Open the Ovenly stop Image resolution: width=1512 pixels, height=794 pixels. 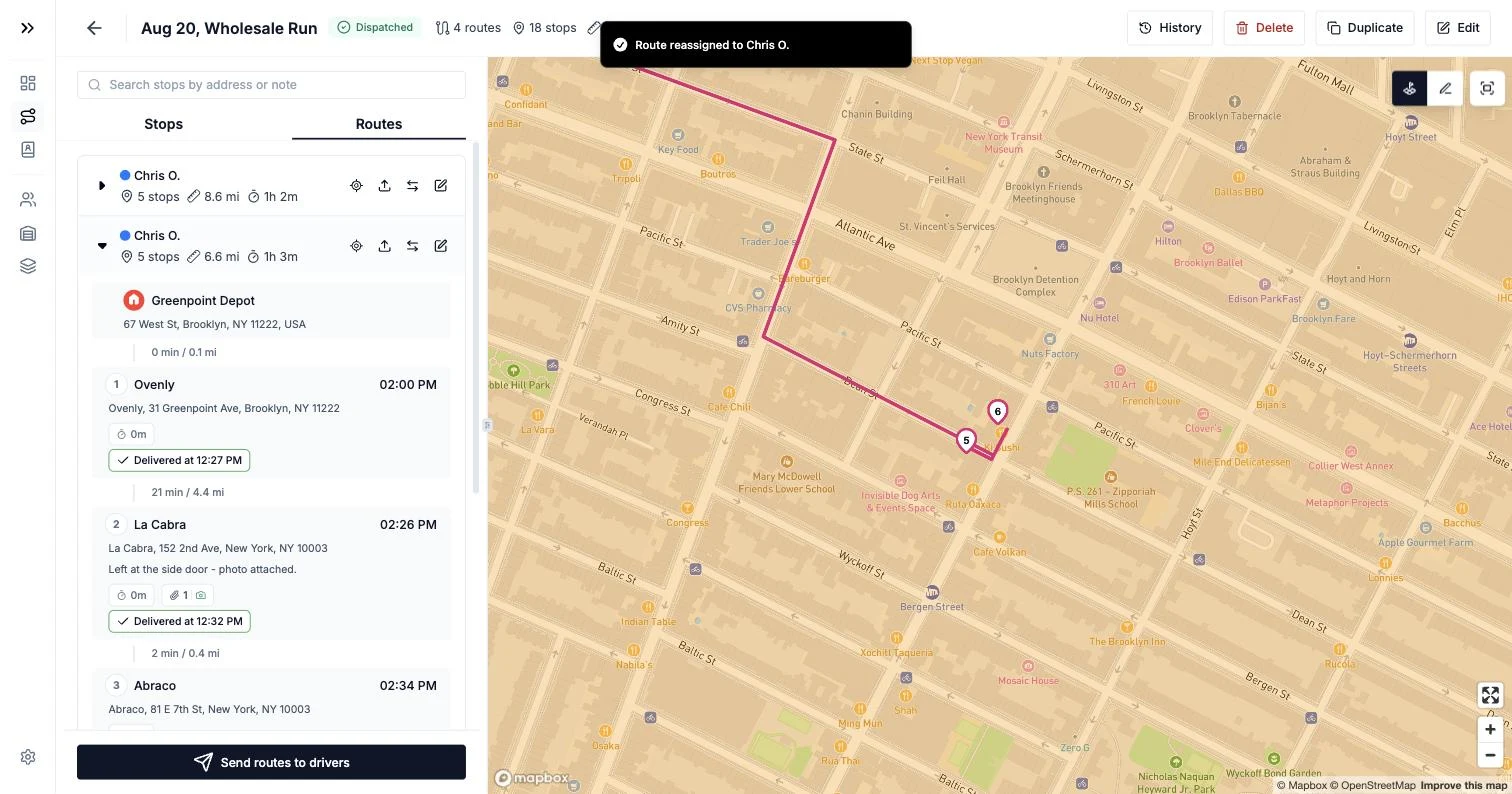(271, 422)
